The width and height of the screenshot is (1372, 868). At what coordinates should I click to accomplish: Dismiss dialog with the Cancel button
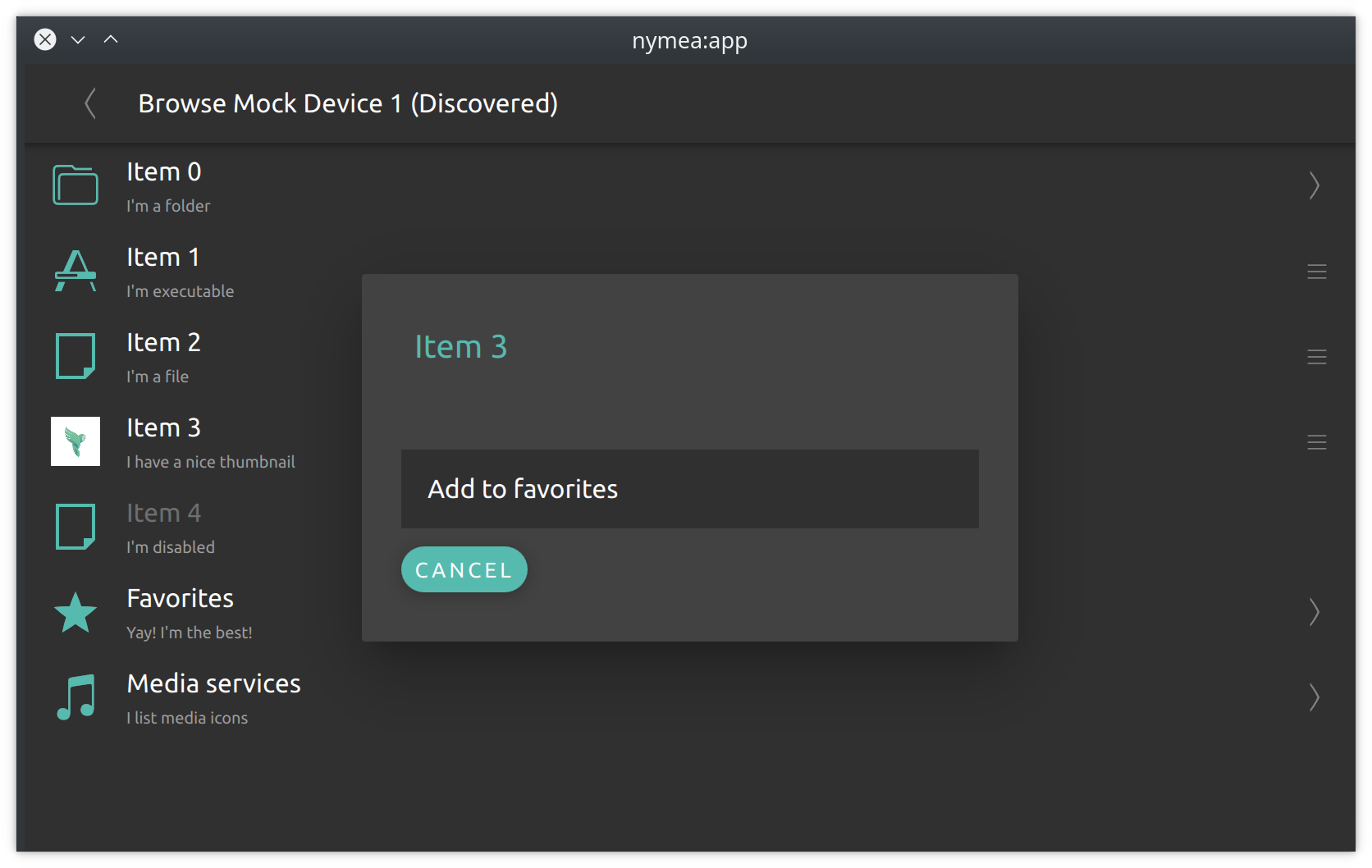point(464,569)
